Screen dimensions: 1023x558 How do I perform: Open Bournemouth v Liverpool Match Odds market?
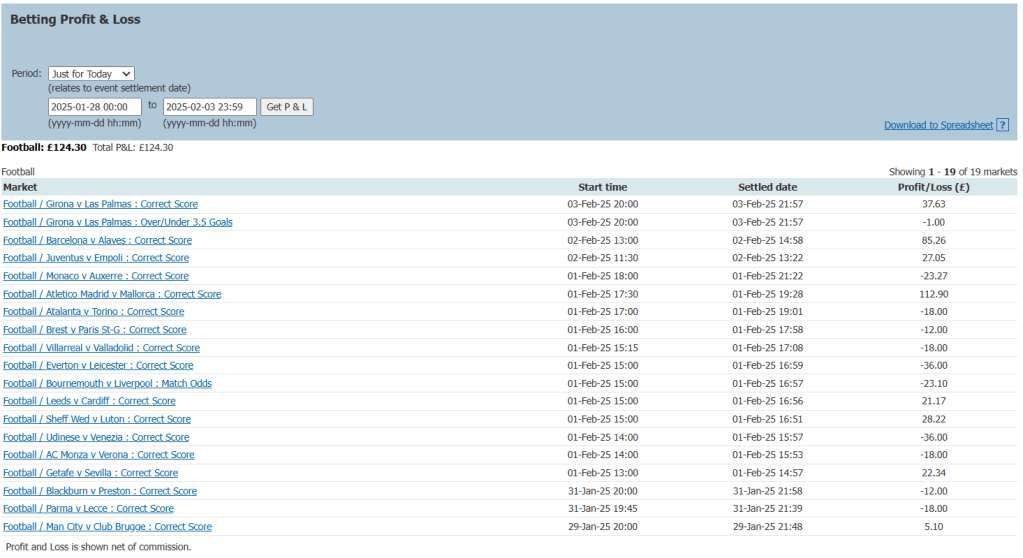coord(107,384)
